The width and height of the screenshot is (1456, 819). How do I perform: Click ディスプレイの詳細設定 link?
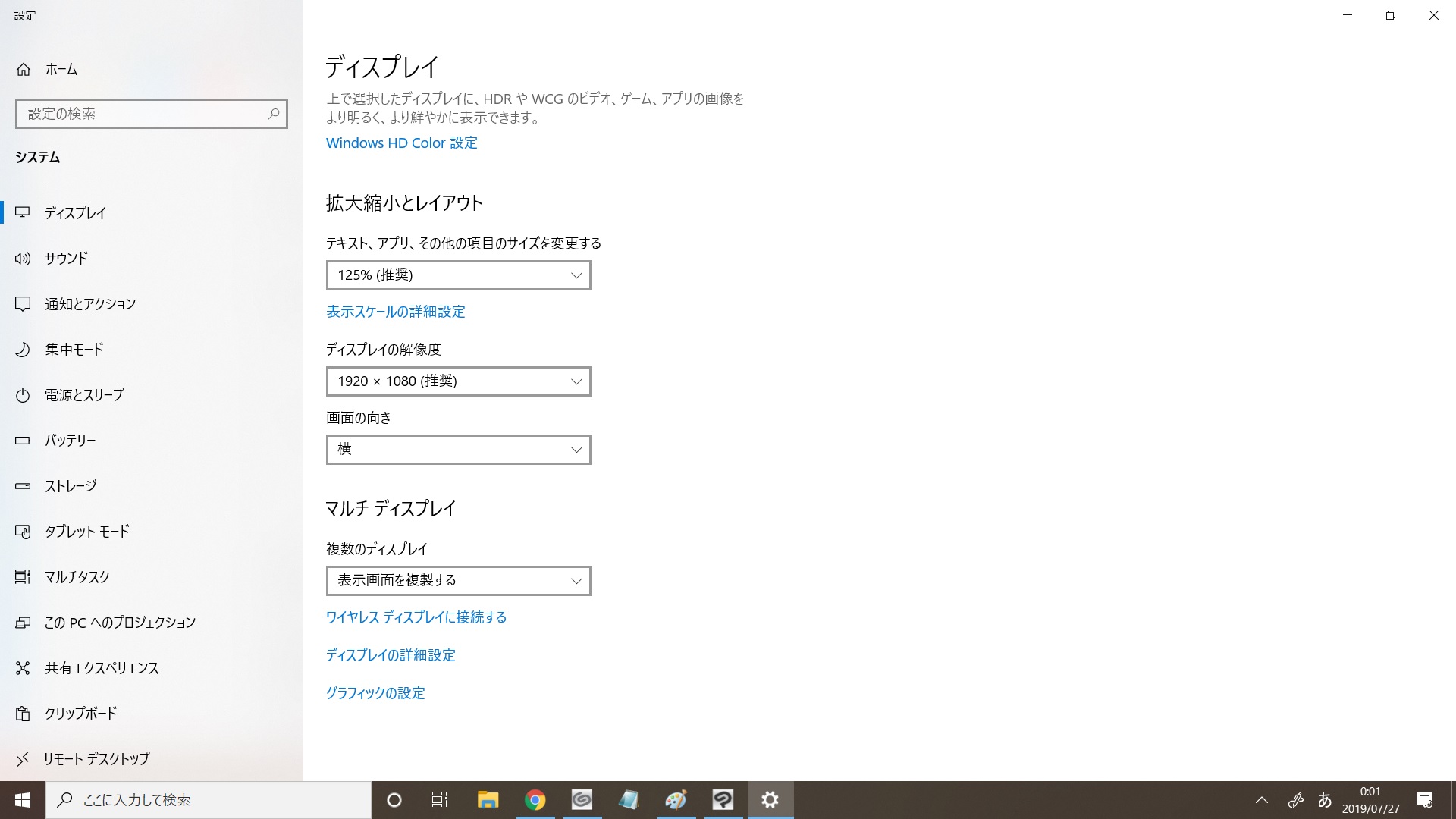pyautogui.click(x=391, y=655)
